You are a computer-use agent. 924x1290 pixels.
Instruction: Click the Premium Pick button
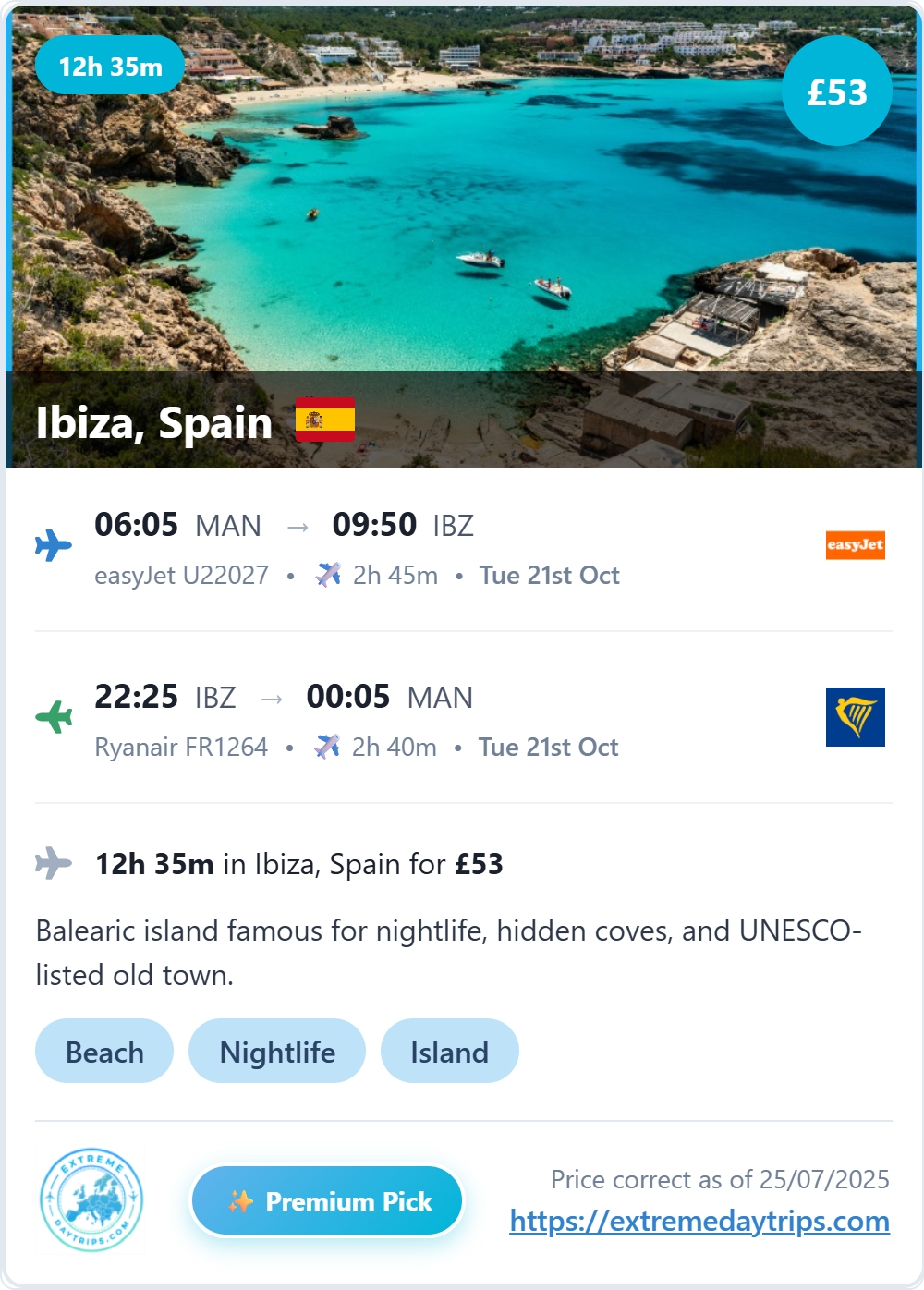pyautogui.click(x=327, y=1201)
